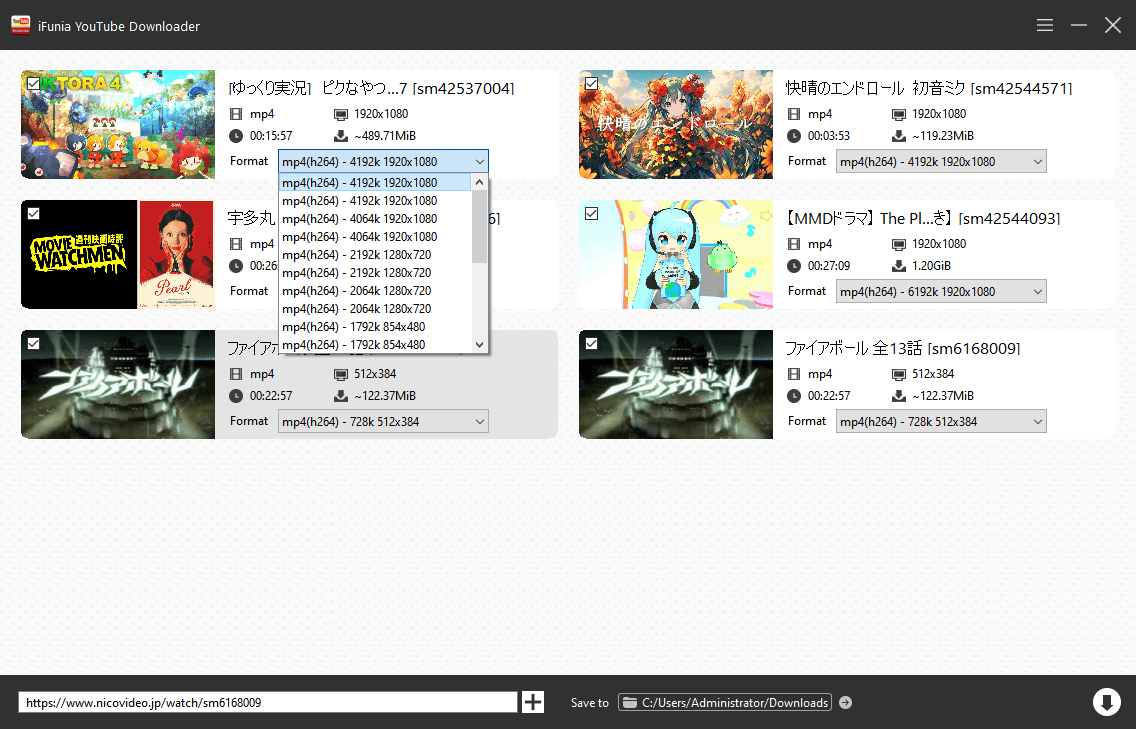1136x729 pixels.
Task: Click the iFunia YouTube Downloader app logo
Action: coord(20,25)
